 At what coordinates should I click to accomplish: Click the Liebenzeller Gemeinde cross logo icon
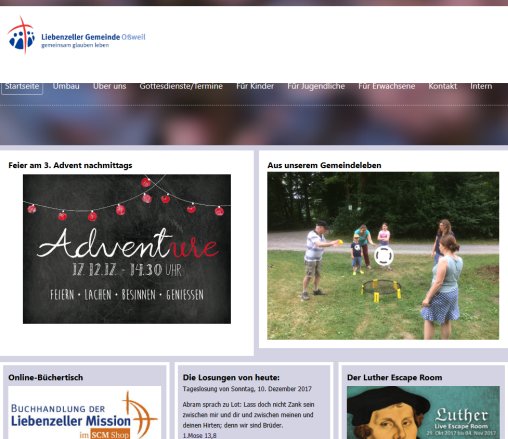(x=22, y=36)
